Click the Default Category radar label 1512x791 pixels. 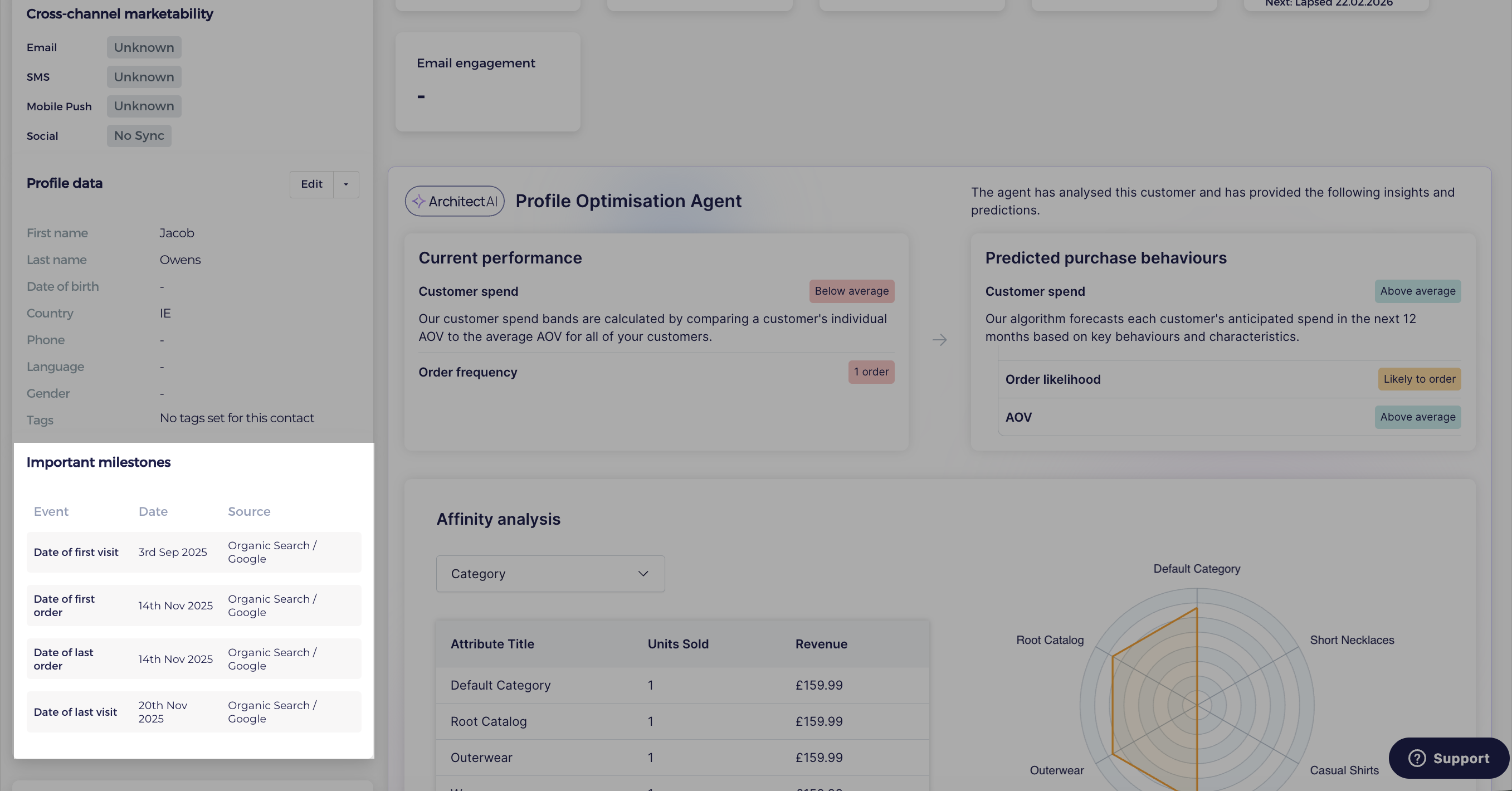click(x=1197, y=569)
